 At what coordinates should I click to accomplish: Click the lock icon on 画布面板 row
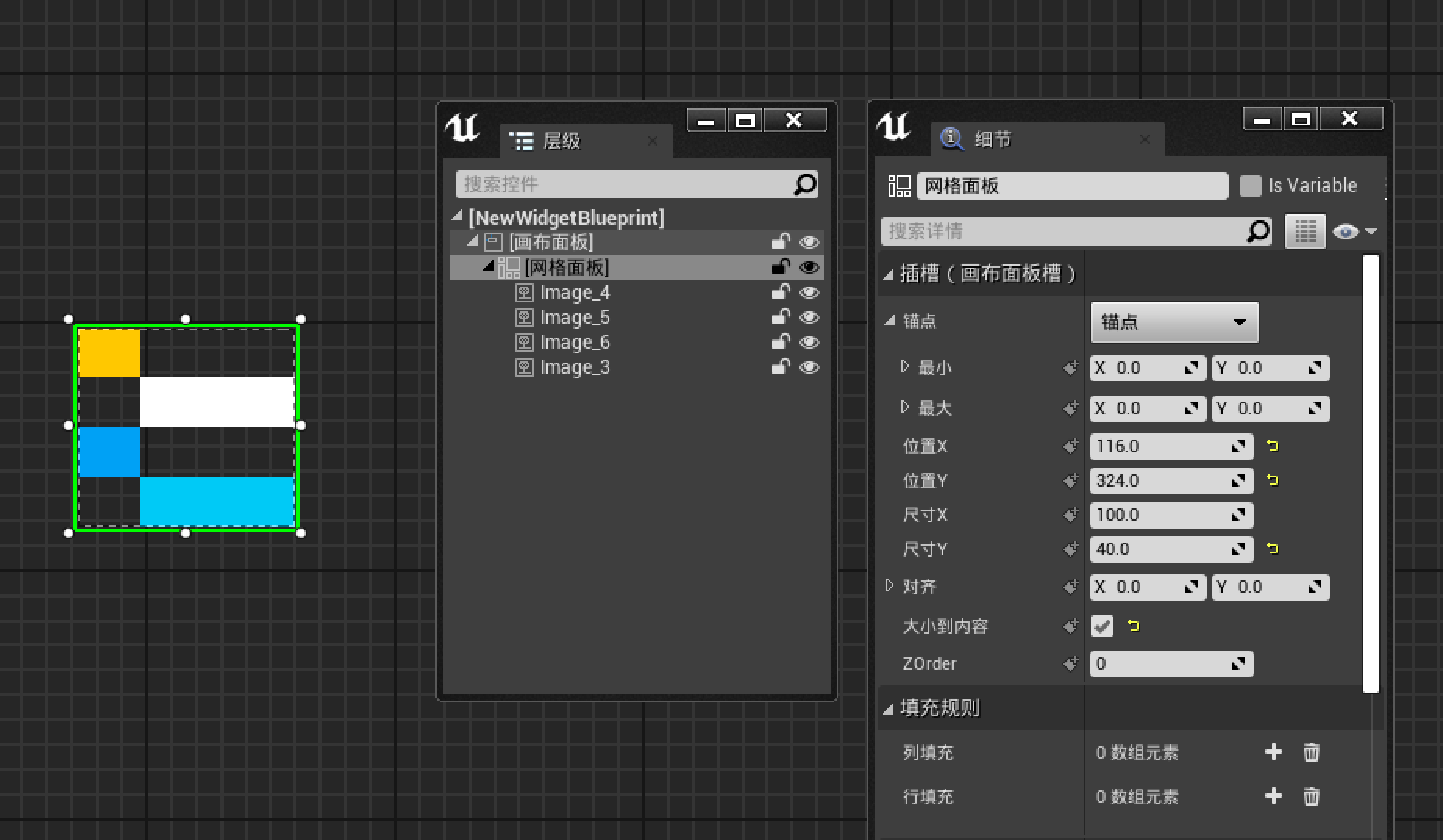coord(780,242)
